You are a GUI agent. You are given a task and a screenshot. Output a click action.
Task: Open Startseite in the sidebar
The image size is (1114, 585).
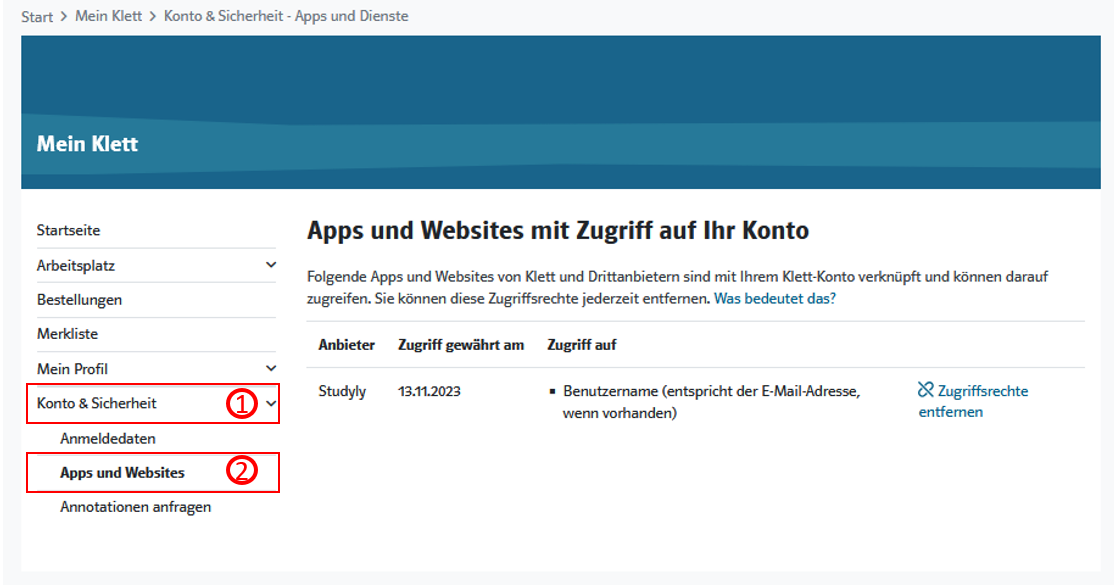(68, 231)
